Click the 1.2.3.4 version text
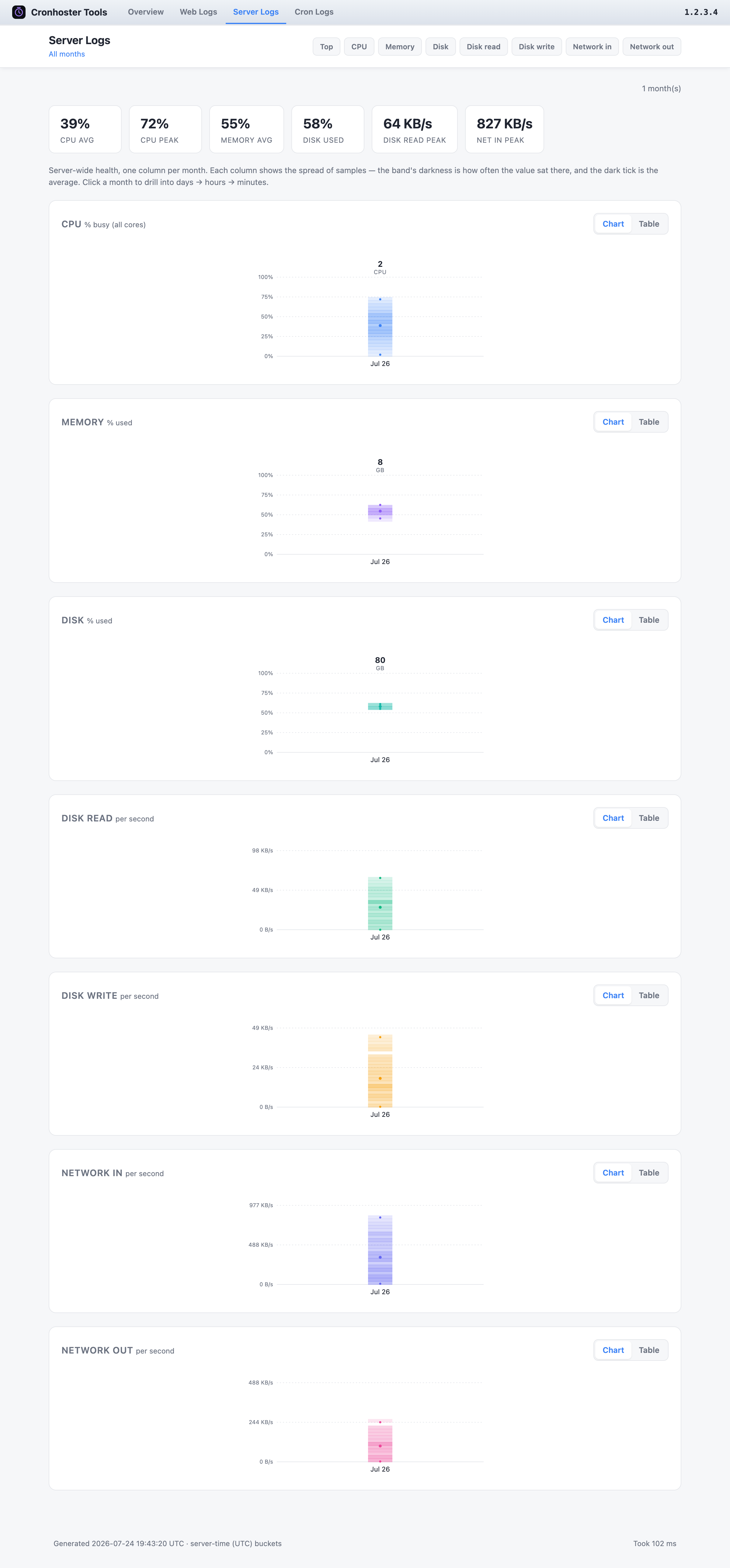The width and height of the screenshot is (730, 1568). point(701,12)
